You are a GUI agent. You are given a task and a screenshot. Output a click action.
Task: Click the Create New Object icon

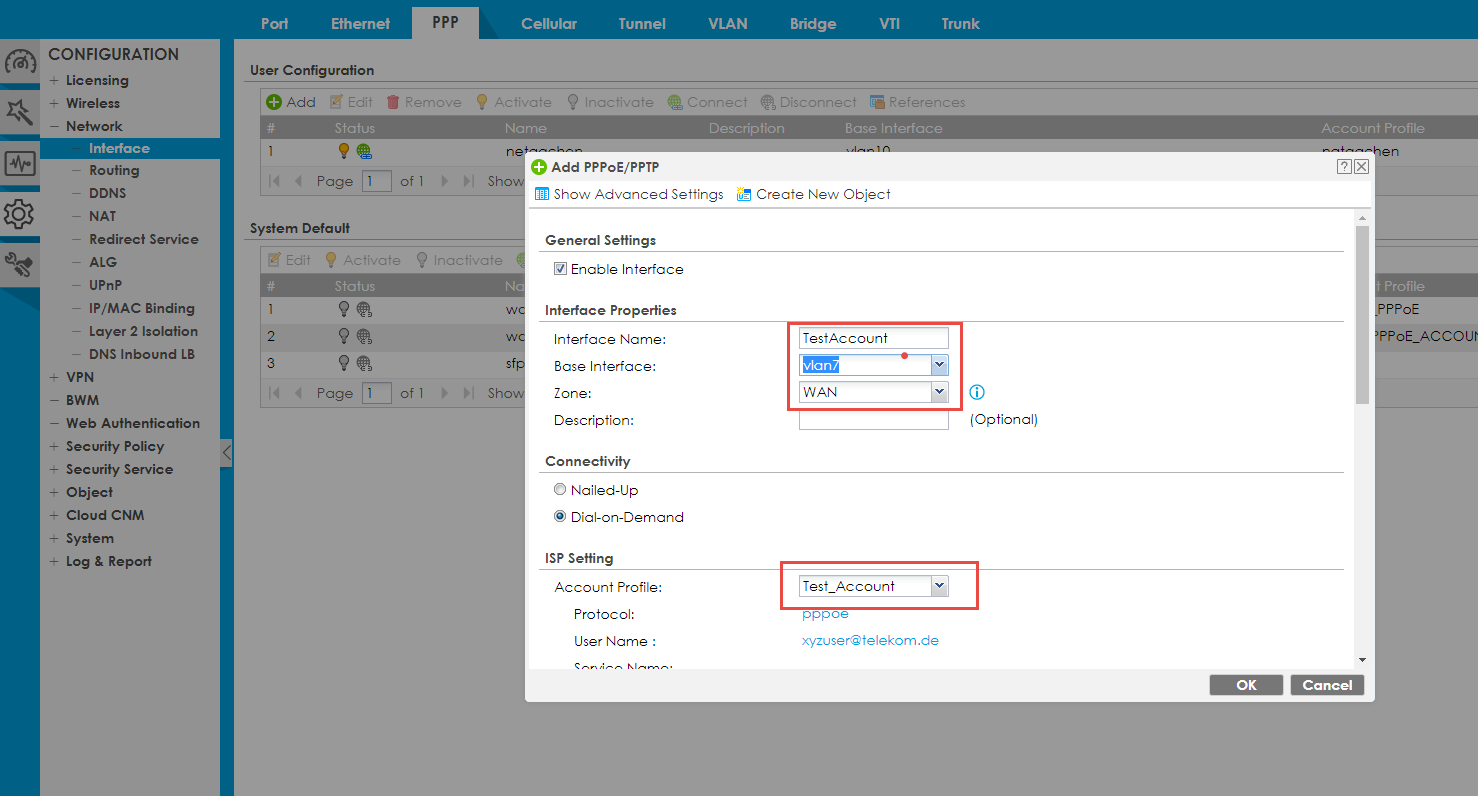744,195
